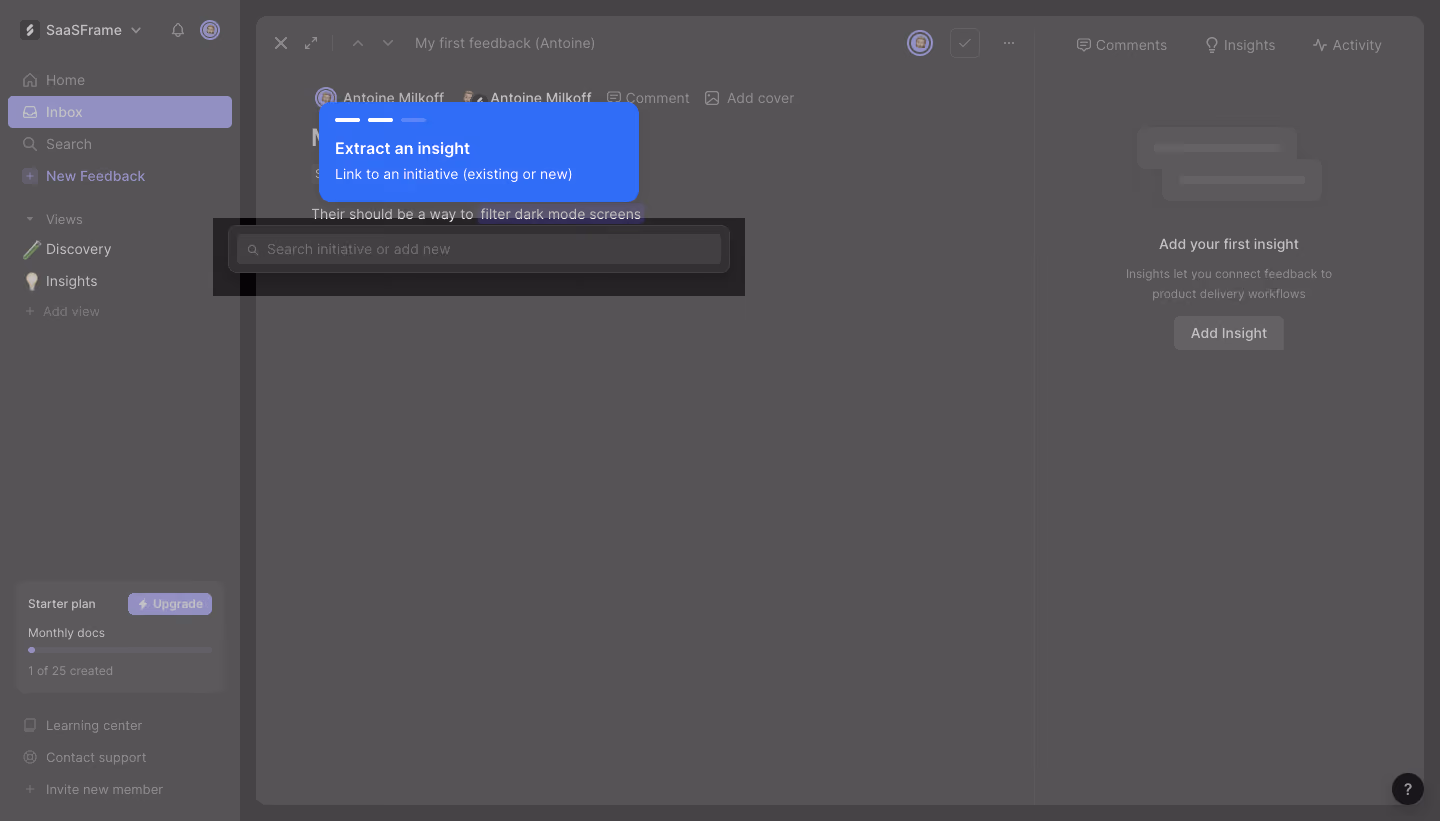Click the Upgrade plan button
Viewport: 1440px width, 821px height.
click(170, 604)
